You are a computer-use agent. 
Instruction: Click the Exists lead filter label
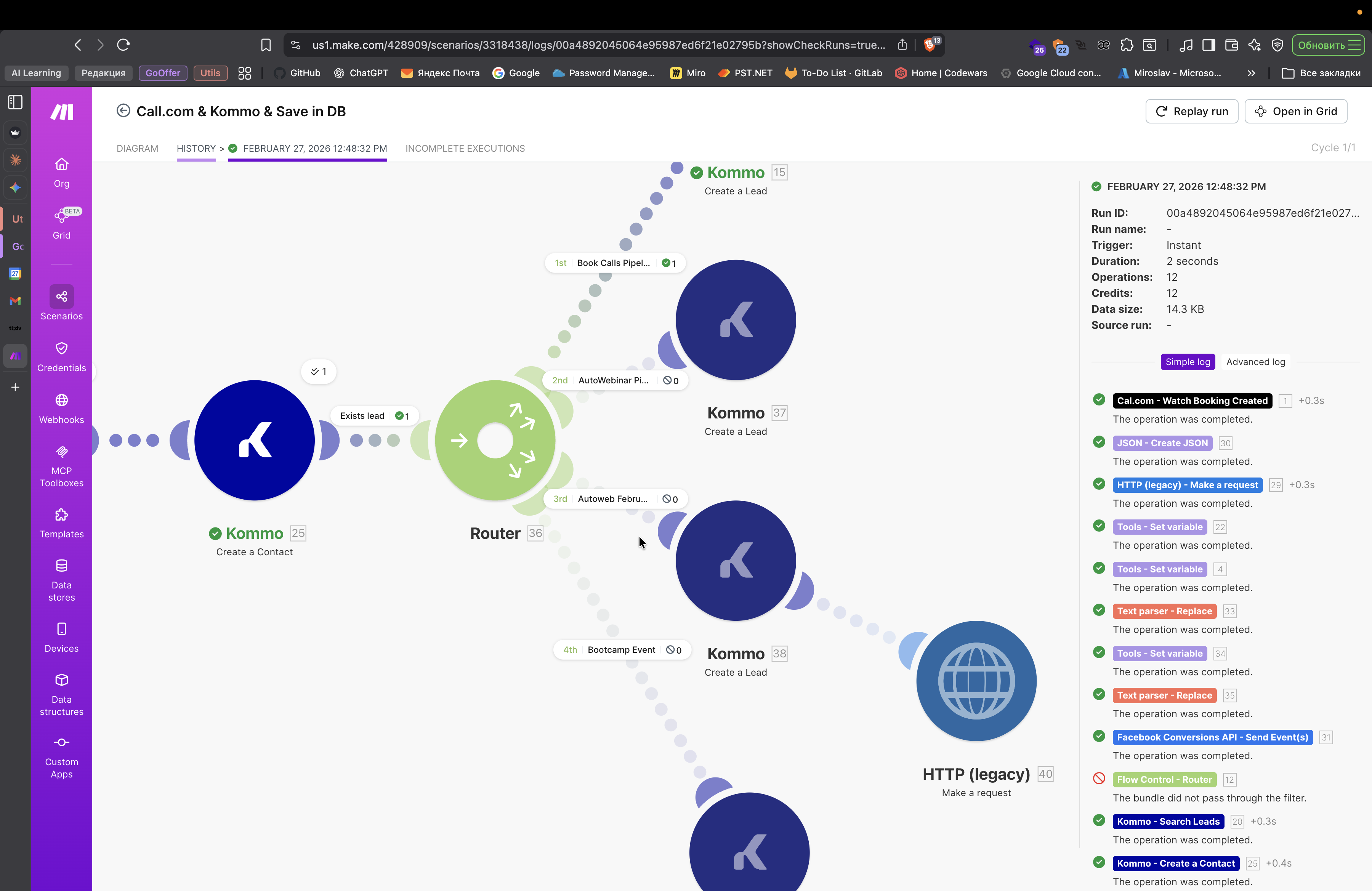(362, 415)
